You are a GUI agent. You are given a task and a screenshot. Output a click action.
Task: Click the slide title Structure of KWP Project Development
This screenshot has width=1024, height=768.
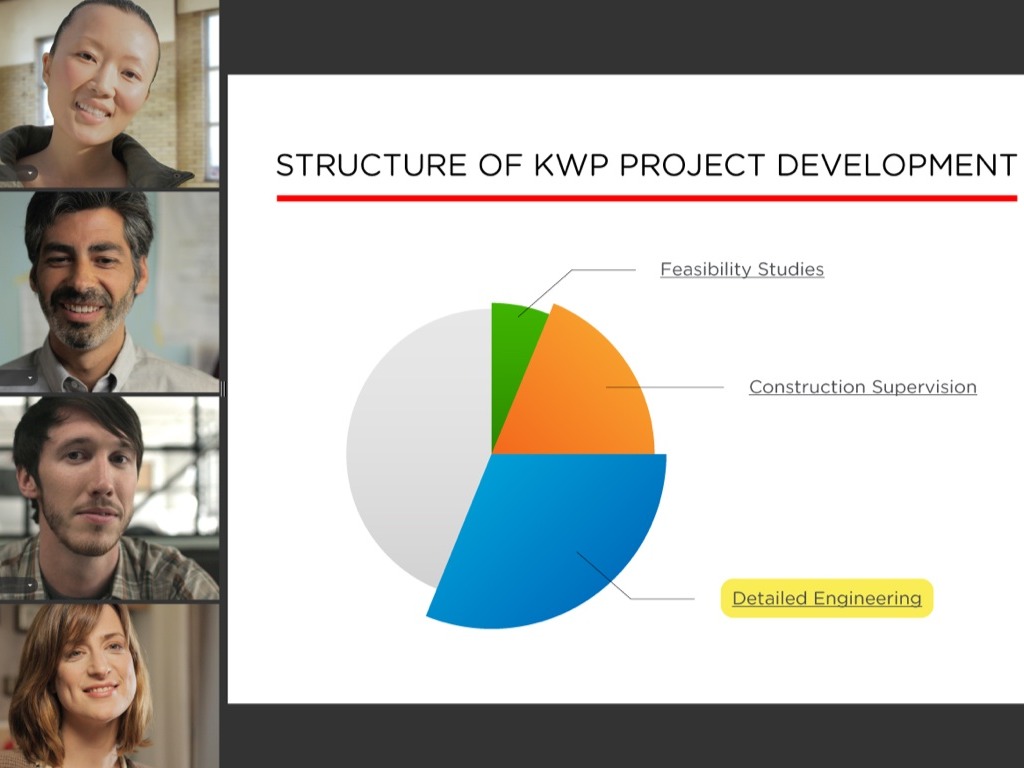click(645, 165)
